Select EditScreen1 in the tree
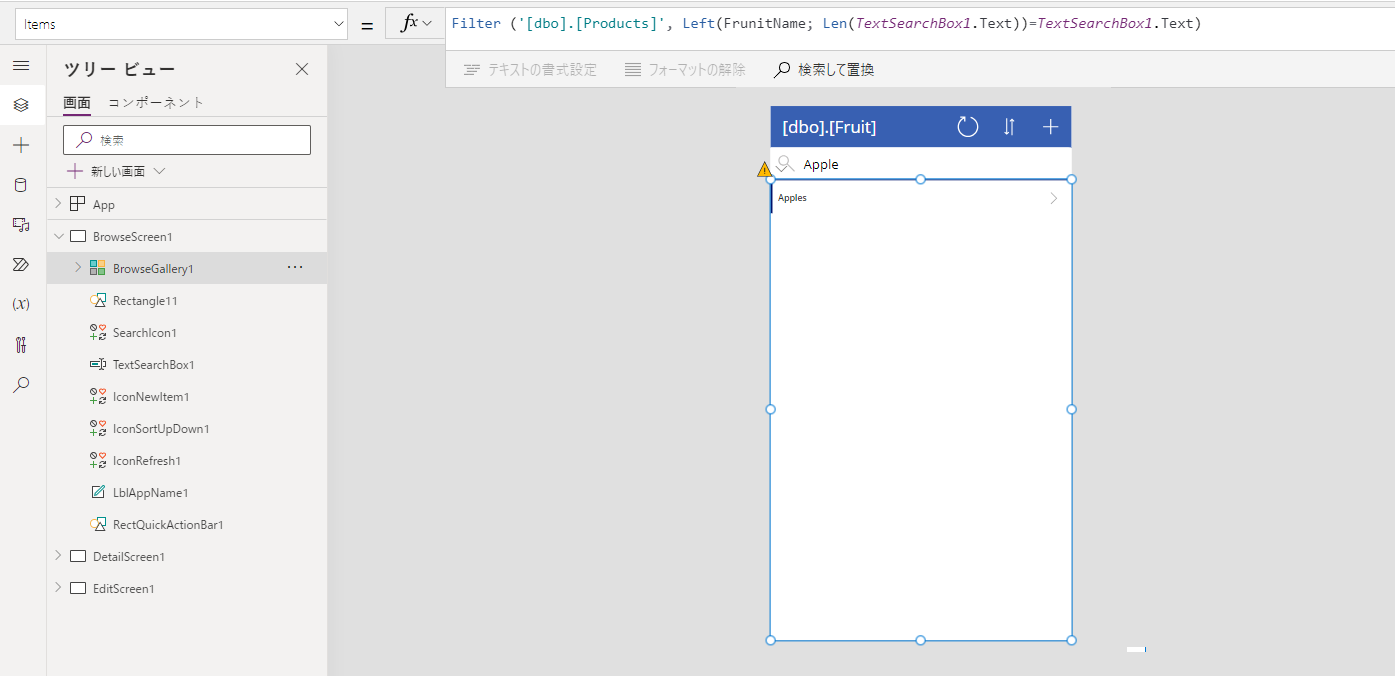The width and height of the screenshot is (1395, 676). coord(124,588)
